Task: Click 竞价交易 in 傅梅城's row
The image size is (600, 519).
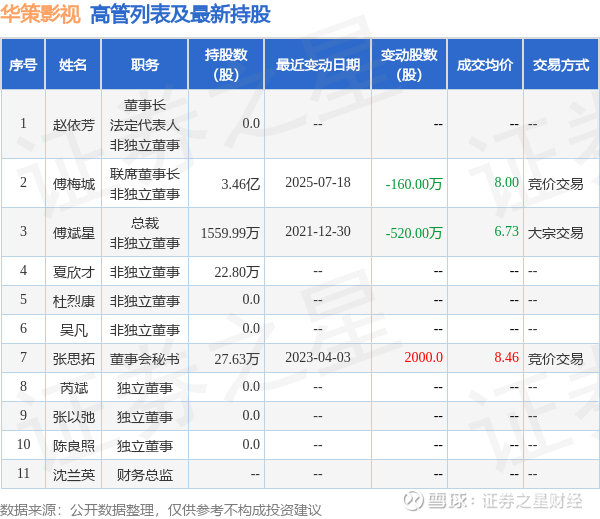Action: [556, 184]
